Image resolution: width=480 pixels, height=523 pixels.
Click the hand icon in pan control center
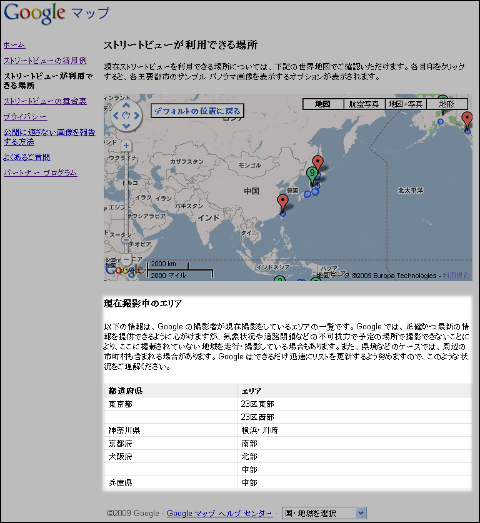126,115
